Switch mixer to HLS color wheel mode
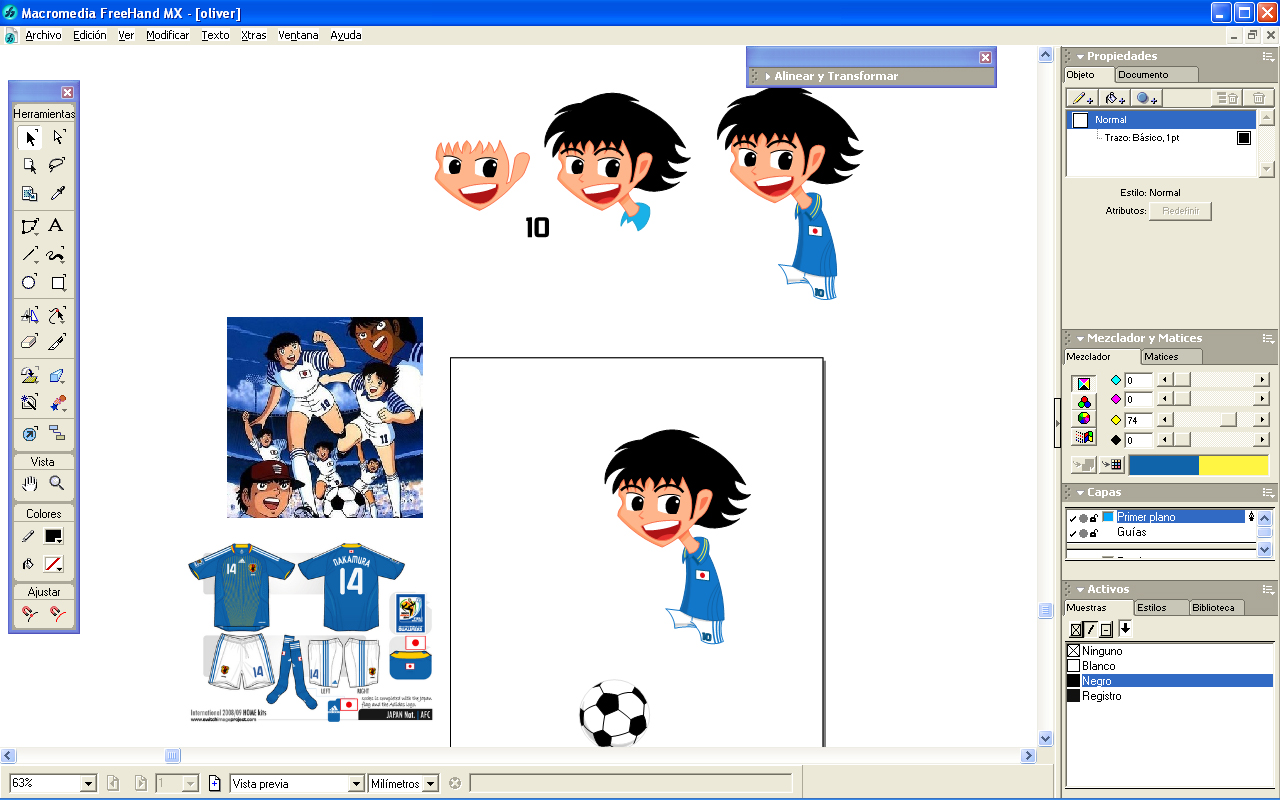Viewport: 1280px width, 800px height. tap(1084, 419)
